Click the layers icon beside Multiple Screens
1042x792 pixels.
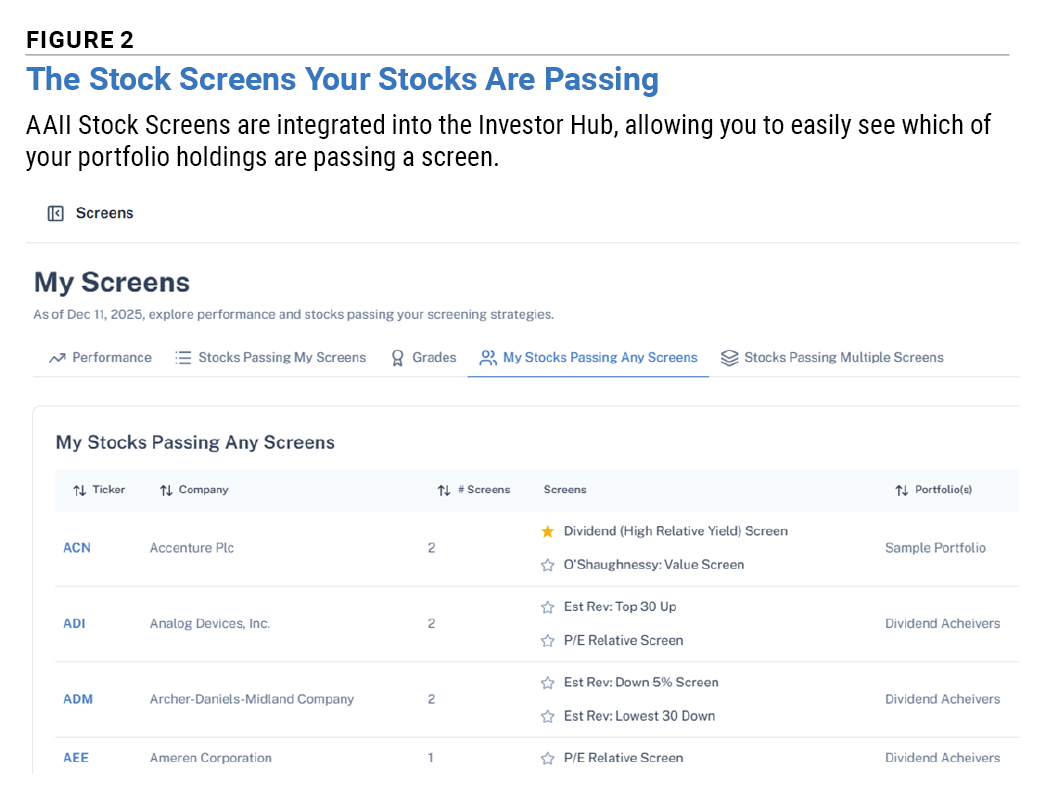tap(730, 358)
